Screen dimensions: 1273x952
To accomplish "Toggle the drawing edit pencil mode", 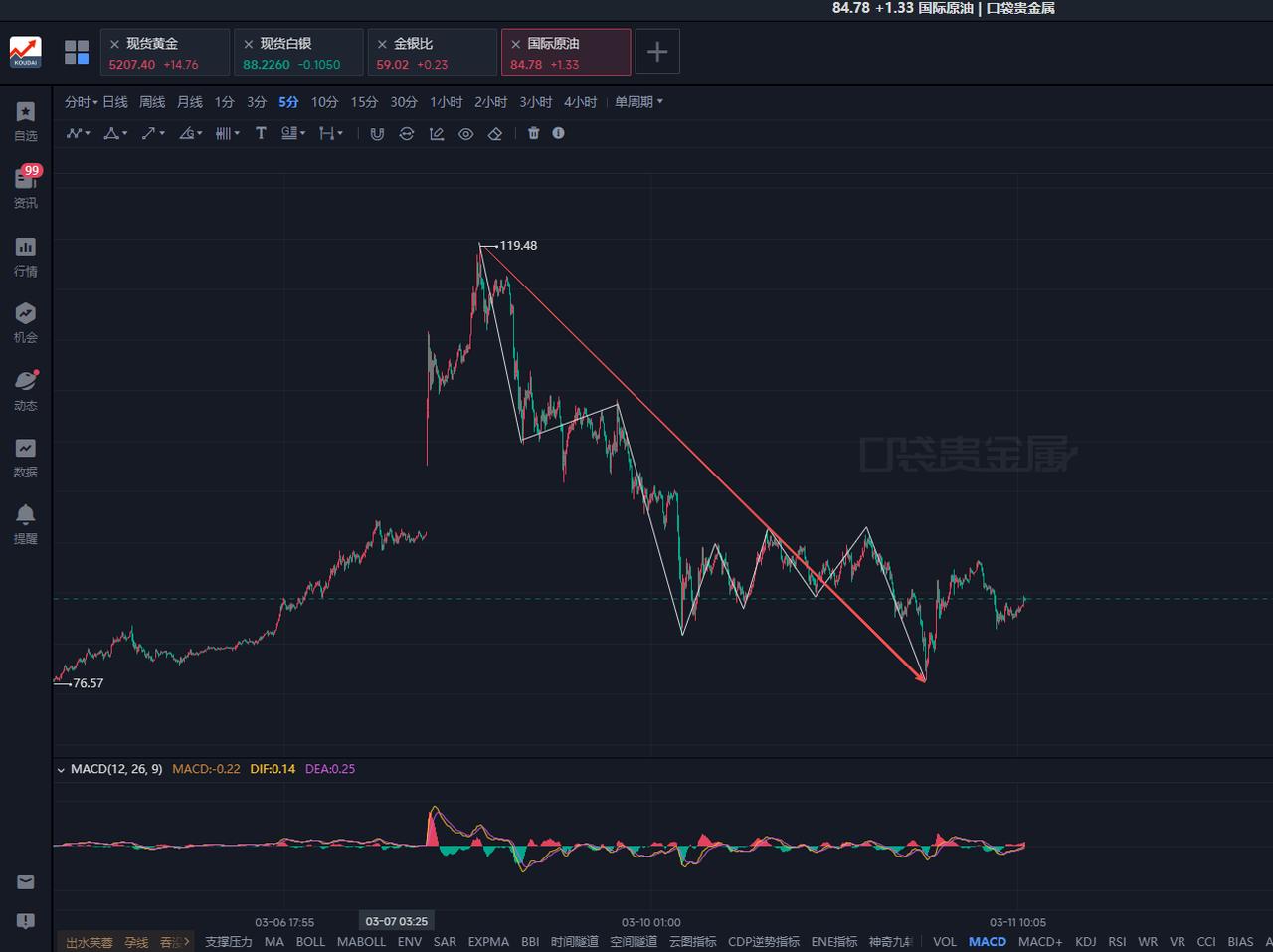I will point(436,133).
